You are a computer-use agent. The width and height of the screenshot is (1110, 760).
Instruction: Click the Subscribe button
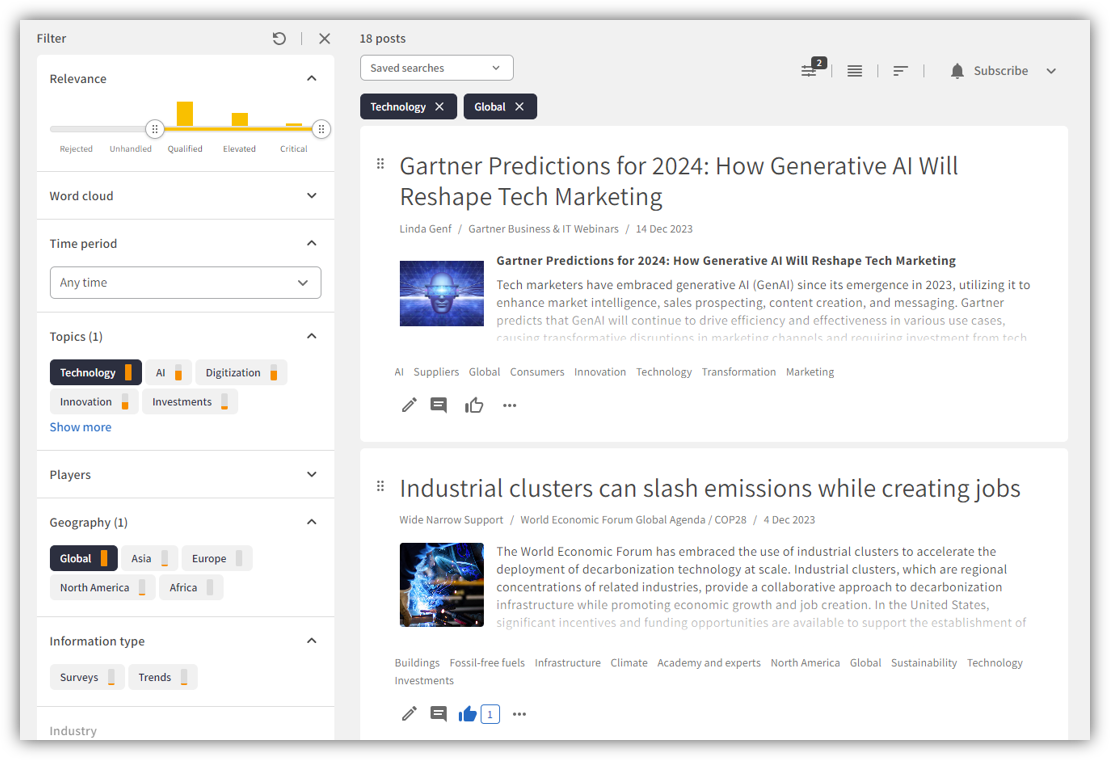pyautogui.click(x=1000, y=71)
